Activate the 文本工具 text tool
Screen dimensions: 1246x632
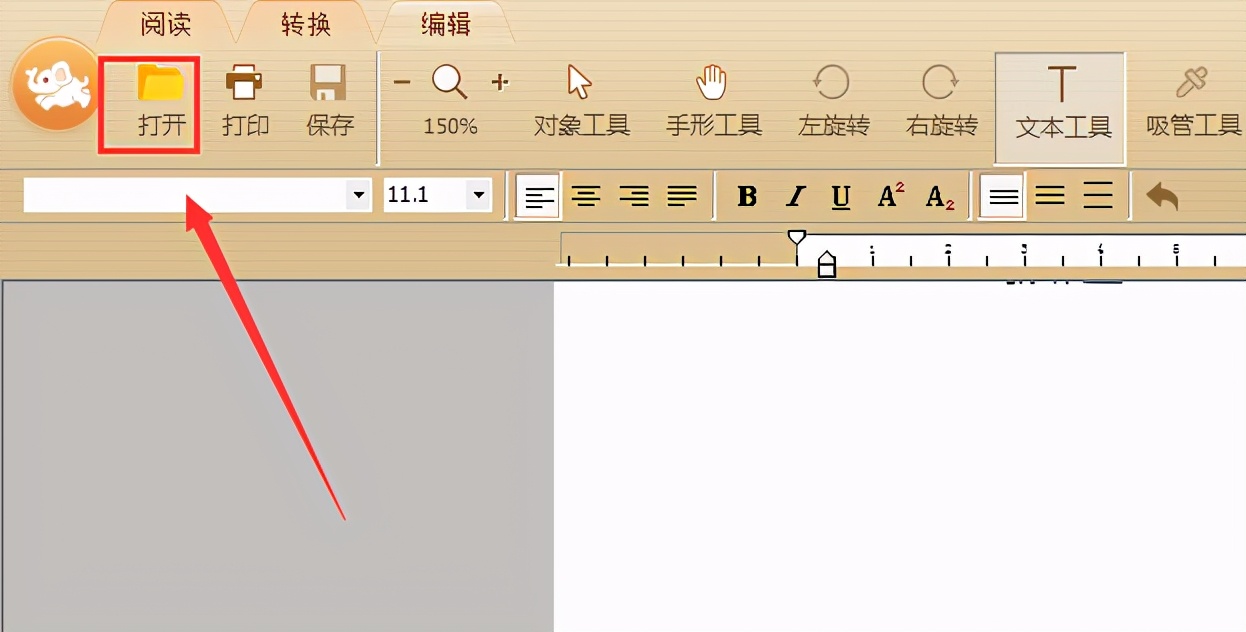tap(1061, 108)
